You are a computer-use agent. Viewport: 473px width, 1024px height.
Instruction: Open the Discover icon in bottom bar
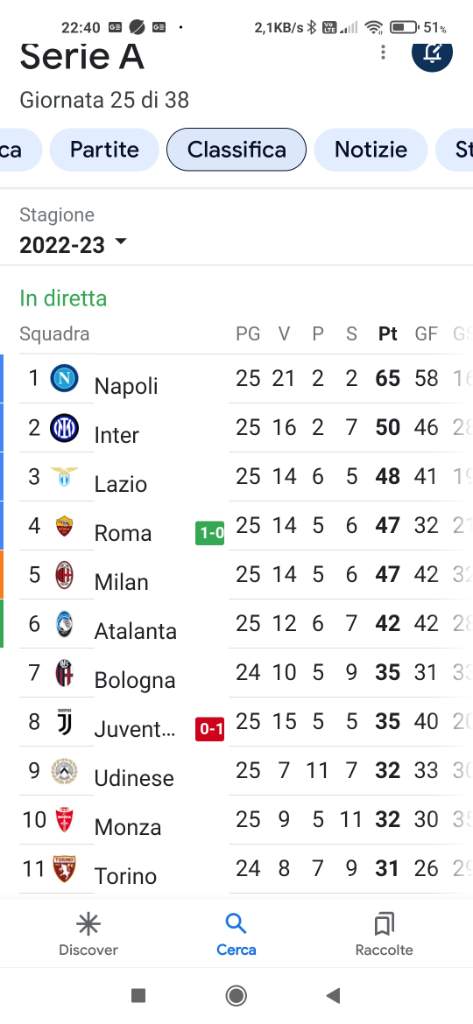coord(88,923)
